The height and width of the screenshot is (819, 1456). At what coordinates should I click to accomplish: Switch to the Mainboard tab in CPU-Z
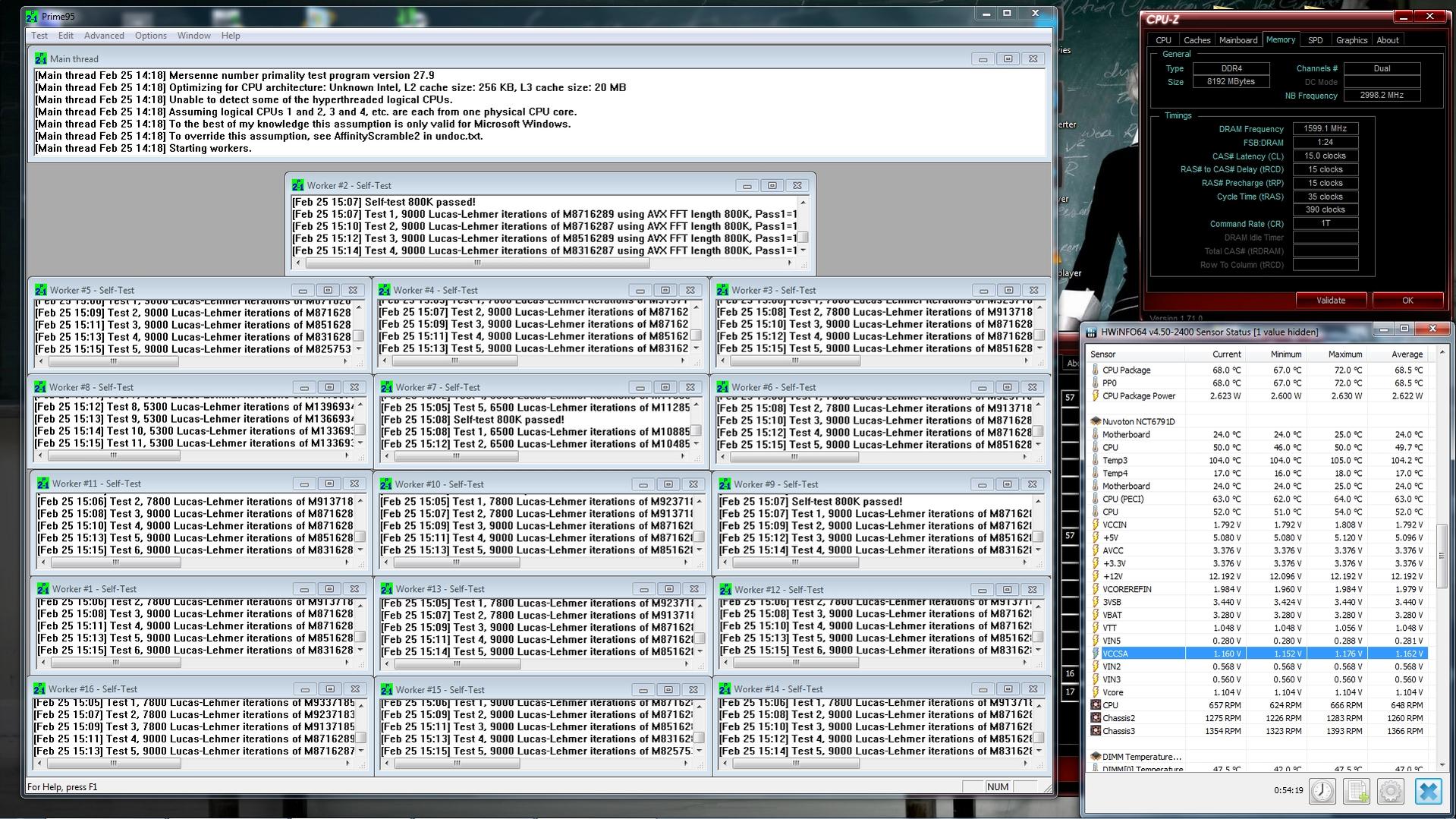tap(1238, 40)
